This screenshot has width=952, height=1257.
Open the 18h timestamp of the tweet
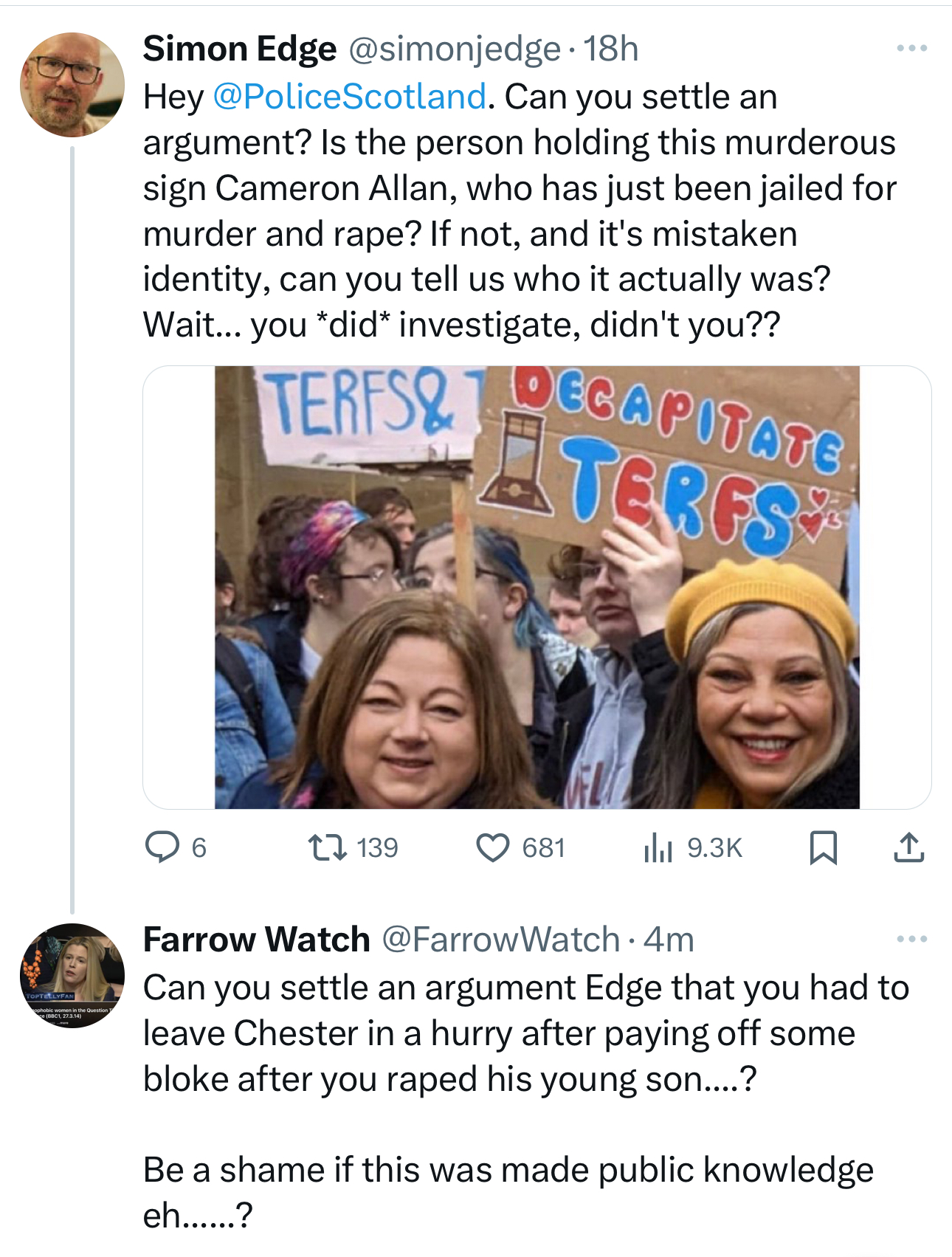click(x=611, y=49)
